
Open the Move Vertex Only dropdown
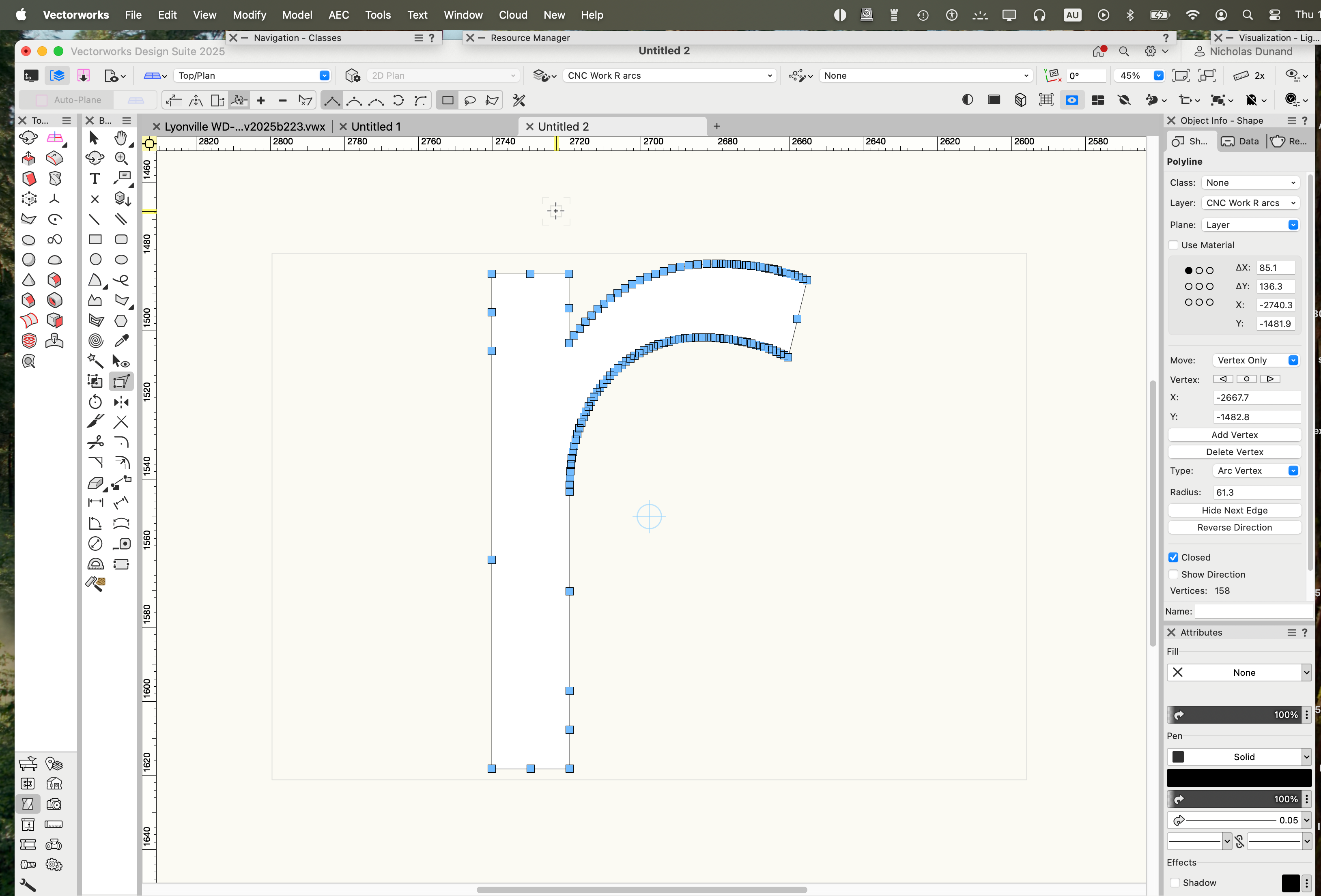pyautogui.click(x=1257, y=360)
